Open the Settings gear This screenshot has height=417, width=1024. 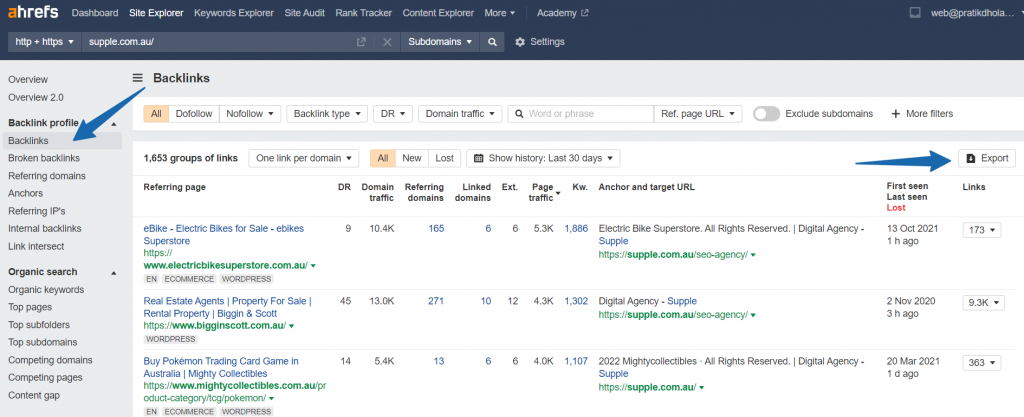(x=539, y=42)
